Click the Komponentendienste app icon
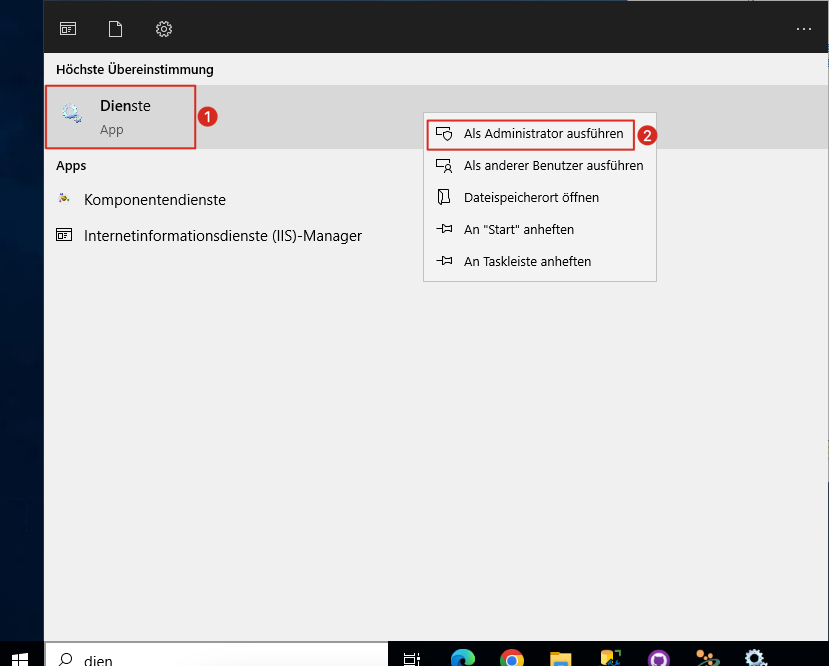This screenshot has height=666, width=829. click(x=64, y=199)
